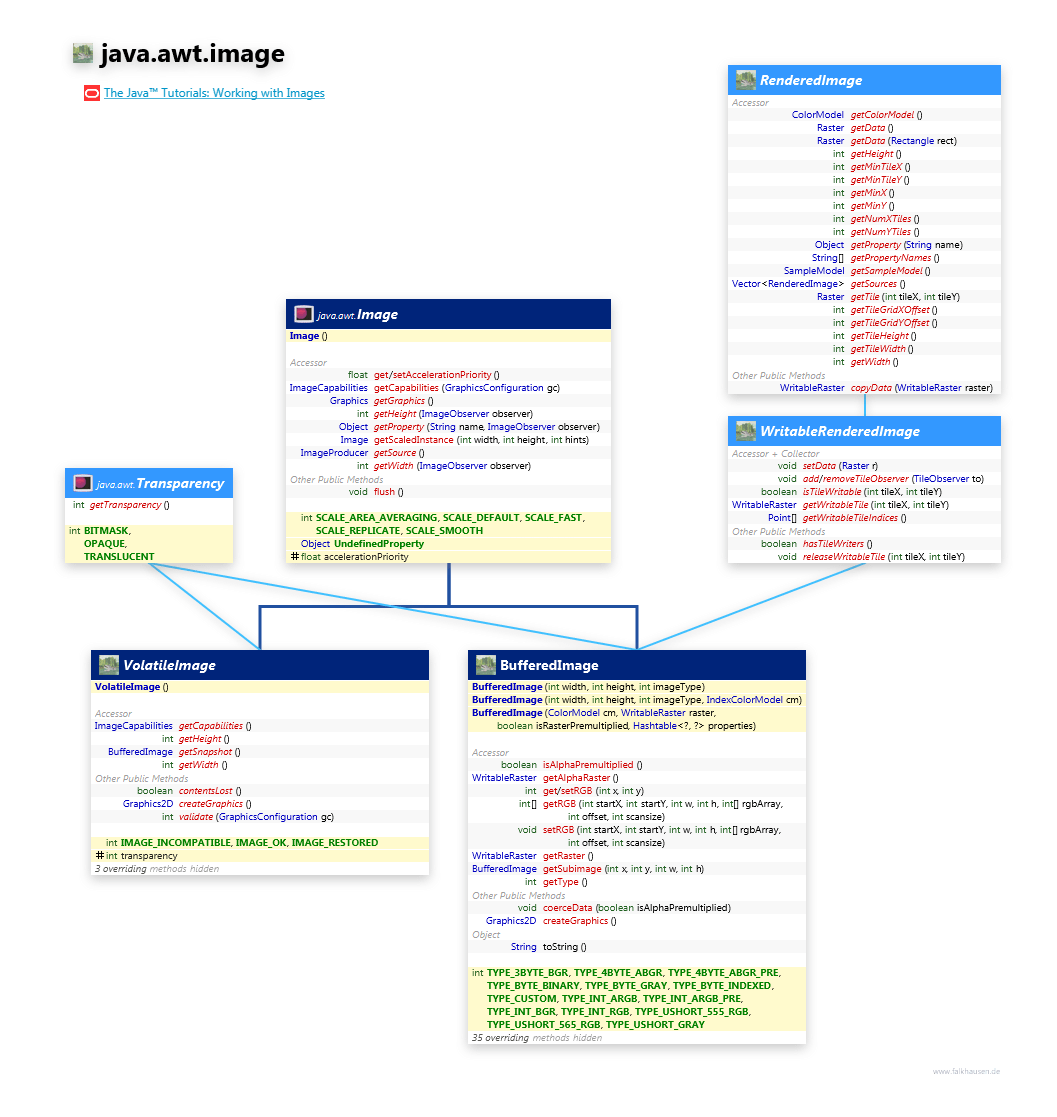The width and height of the screenshot is (1057, 1117).
Task: Click getCapabilities (GraphicsConfiguration gc) in Image
Action: click(467, 388)
